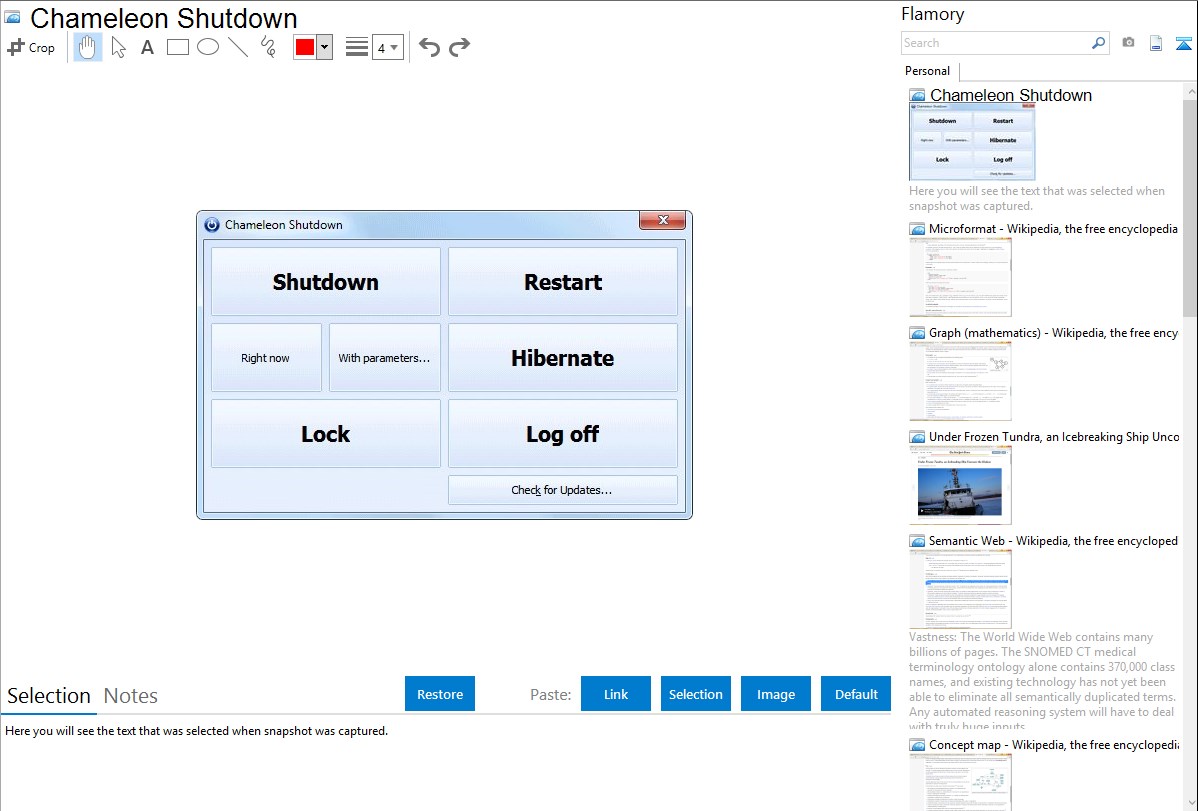Activate the hand pan tool

(x=88, y=47)
